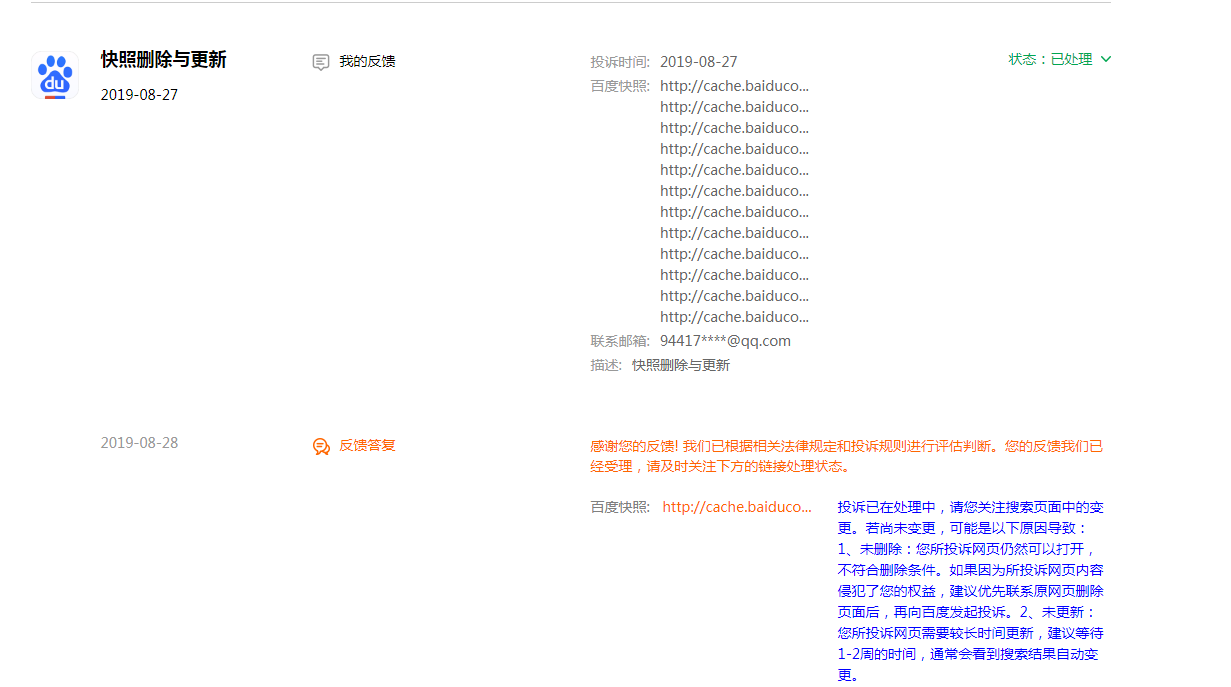Click the orange 反馈答复 chat icon
Viewport: 1231px width, 687px height.
(x=321, y=446)
